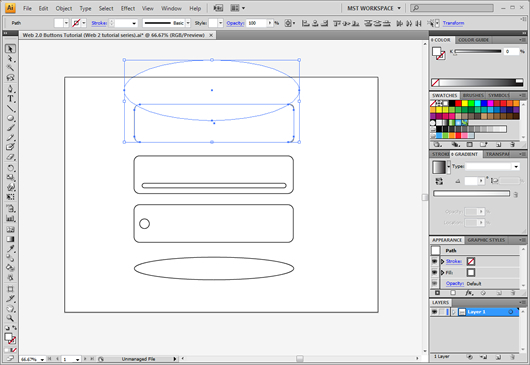Toggle Layer 1 visibility eye
530x365 pixels.
point(434,312)
